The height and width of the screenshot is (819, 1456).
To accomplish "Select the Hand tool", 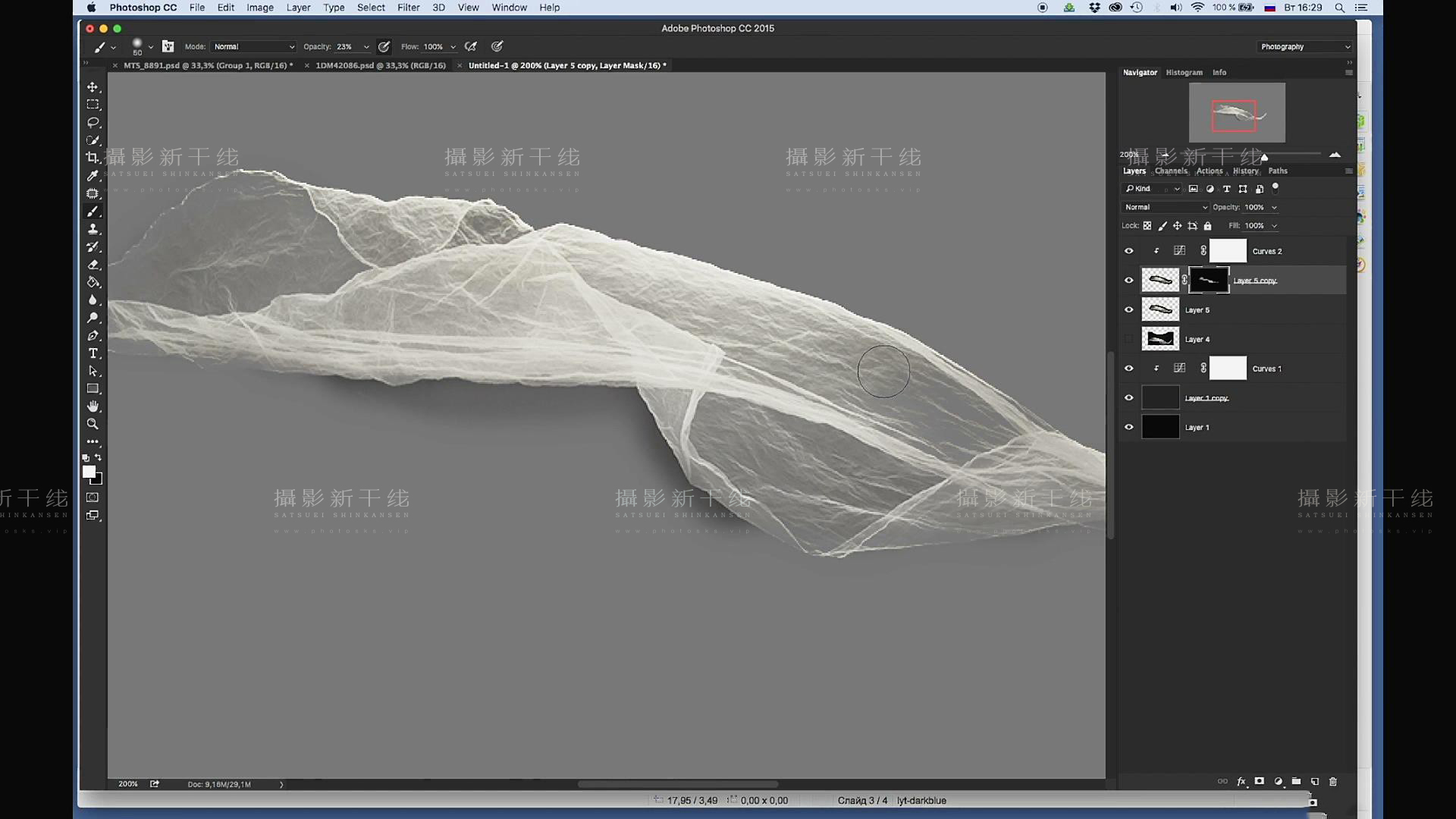I will point(93,406).
